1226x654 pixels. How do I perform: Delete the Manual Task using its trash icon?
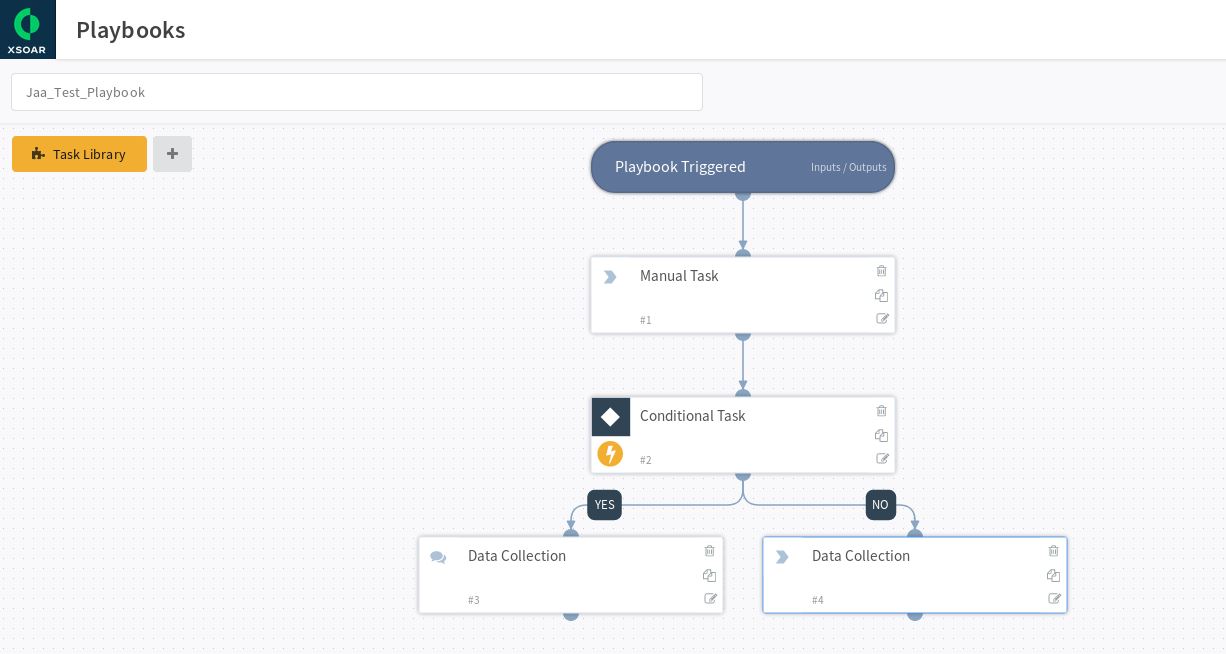pos(881,271)
